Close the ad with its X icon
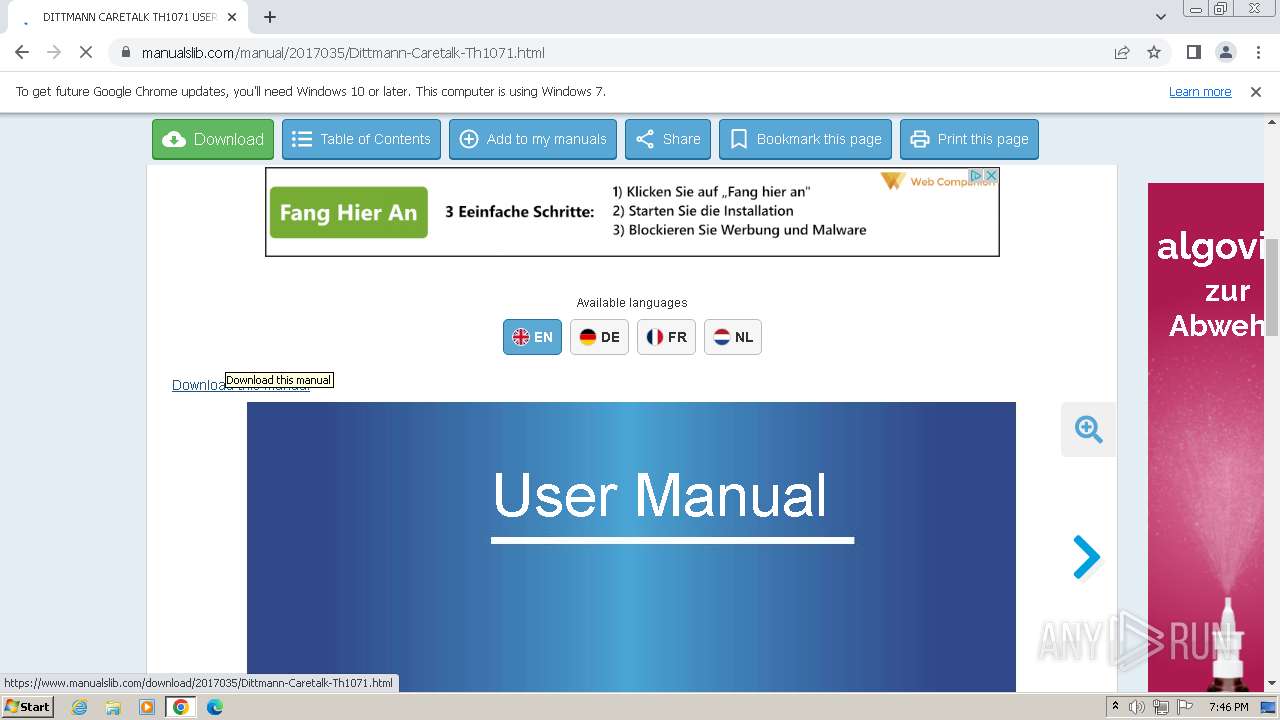Screen dimensions: 1280x720 (x=991, y=175)
